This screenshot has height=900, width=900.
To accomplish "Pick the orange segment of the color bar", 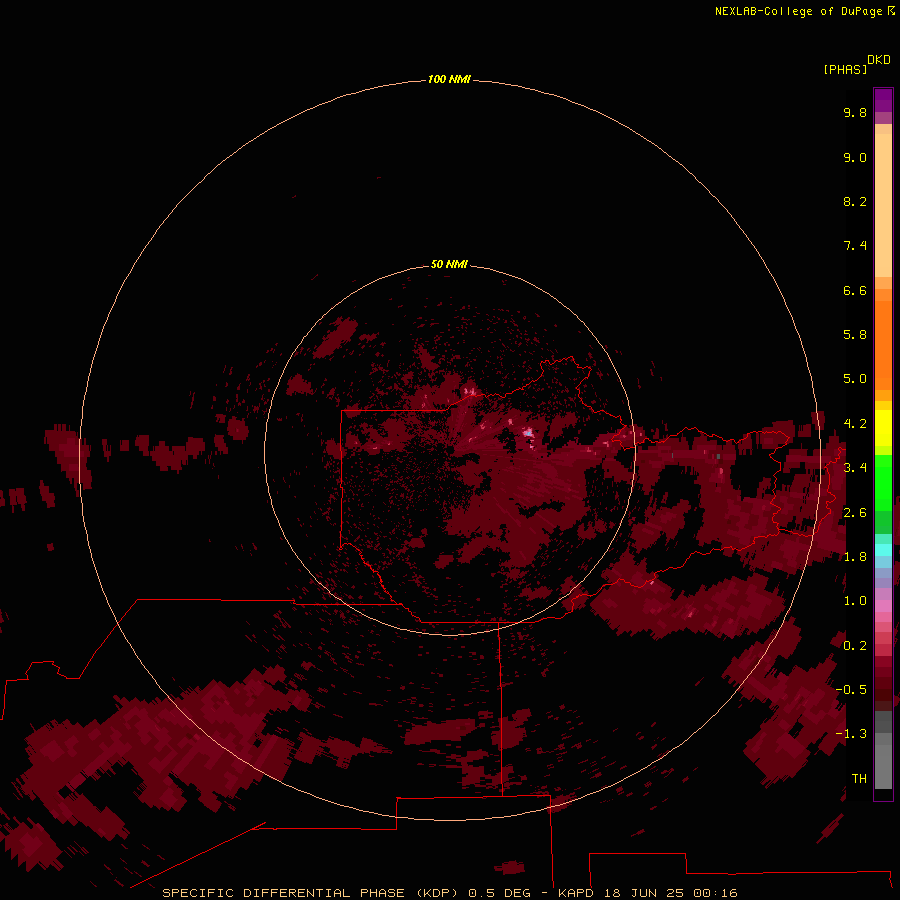I will 883,344.
